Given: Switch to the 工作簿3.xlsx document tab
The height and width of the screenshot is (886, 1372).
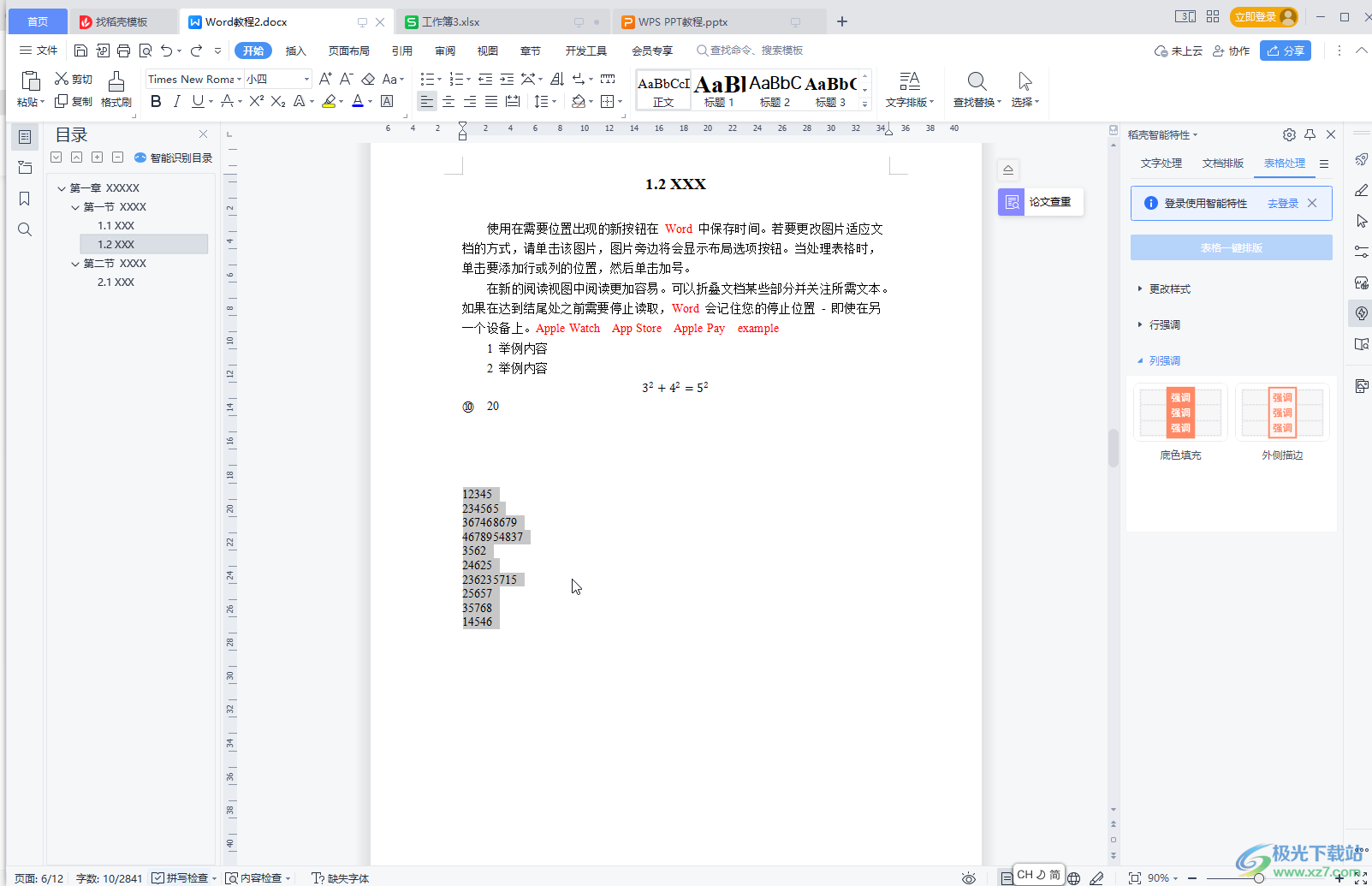Looking at the screenshot, I should click(502, 21).
